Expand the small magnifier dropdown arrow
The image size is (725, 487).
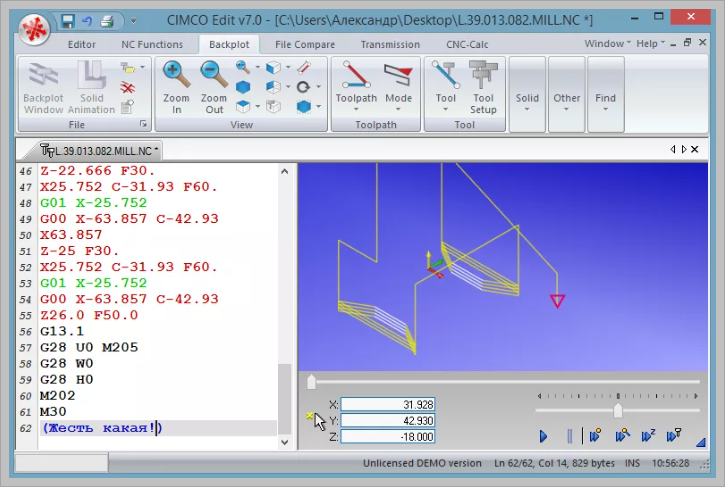(258, 68)
